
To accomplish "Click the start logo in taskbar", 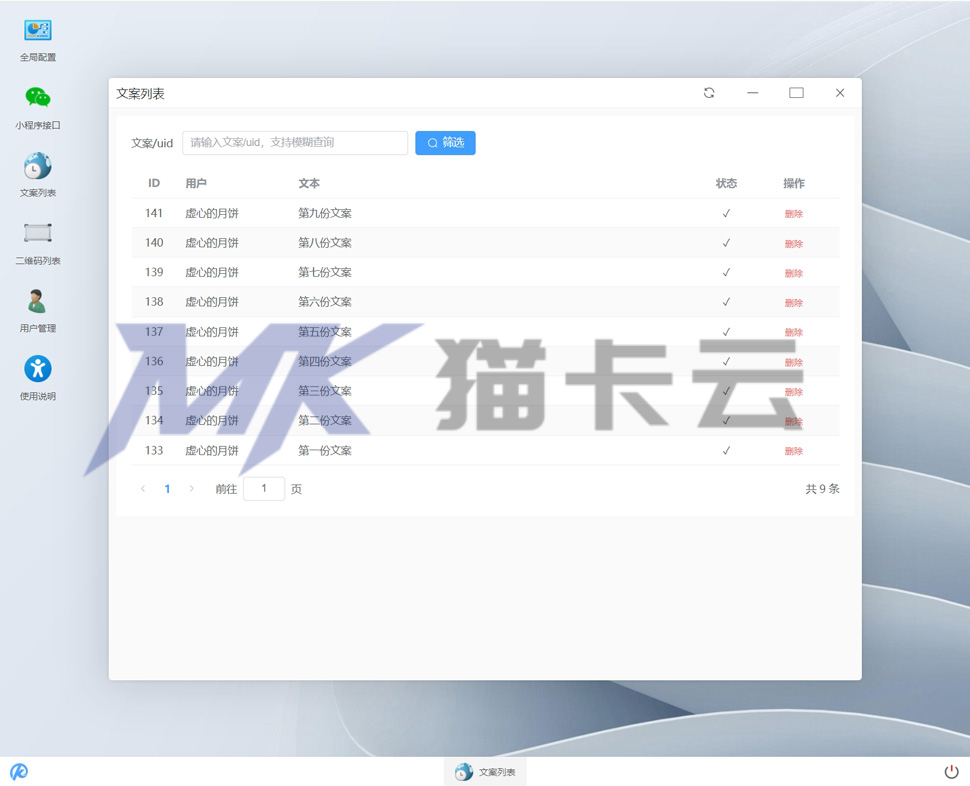I will (x=19, y=771).
